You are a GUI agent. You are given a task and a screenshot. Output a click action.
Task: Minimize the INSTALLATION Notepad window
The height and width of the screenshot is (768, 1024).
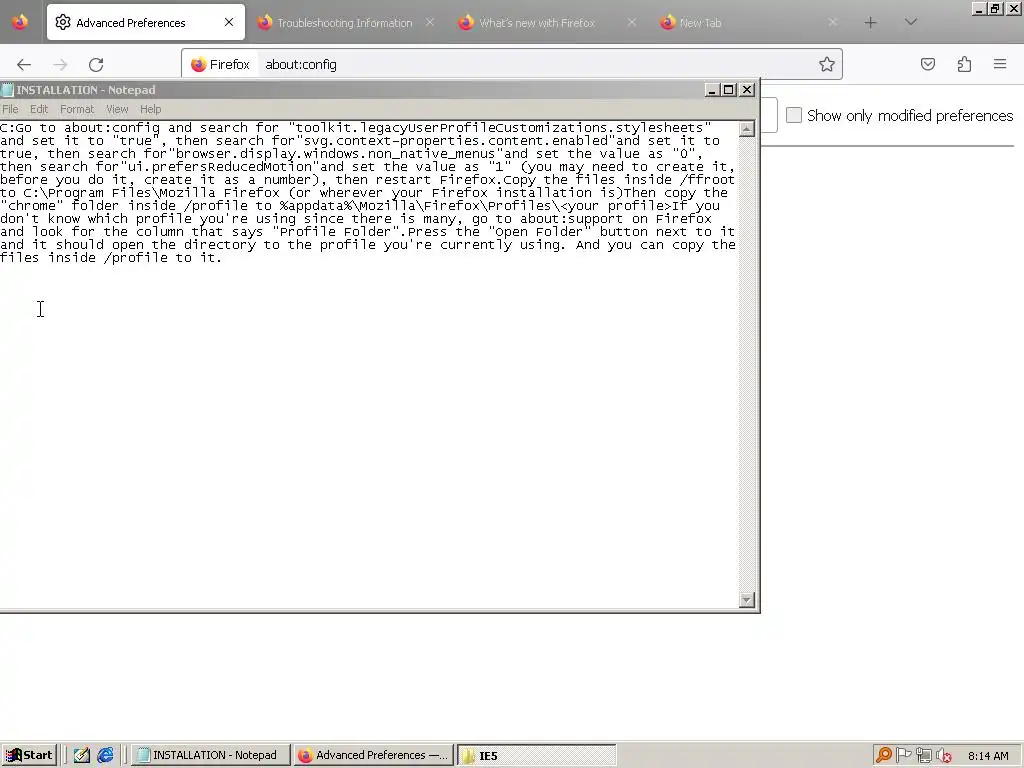(712, 90)
